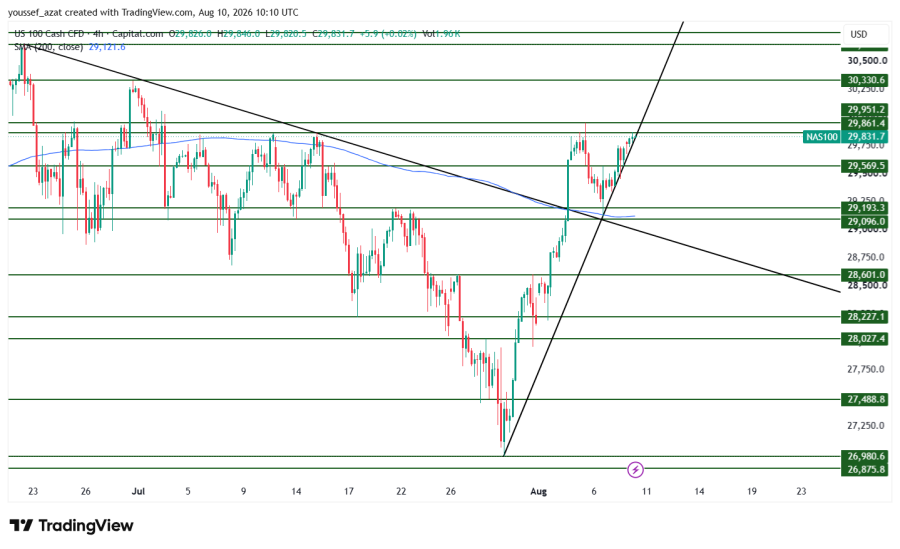The width and height of the screenshot is (900, 549).
Task: Select the 29,861.4 price level label
Action: tap(865, 123)
